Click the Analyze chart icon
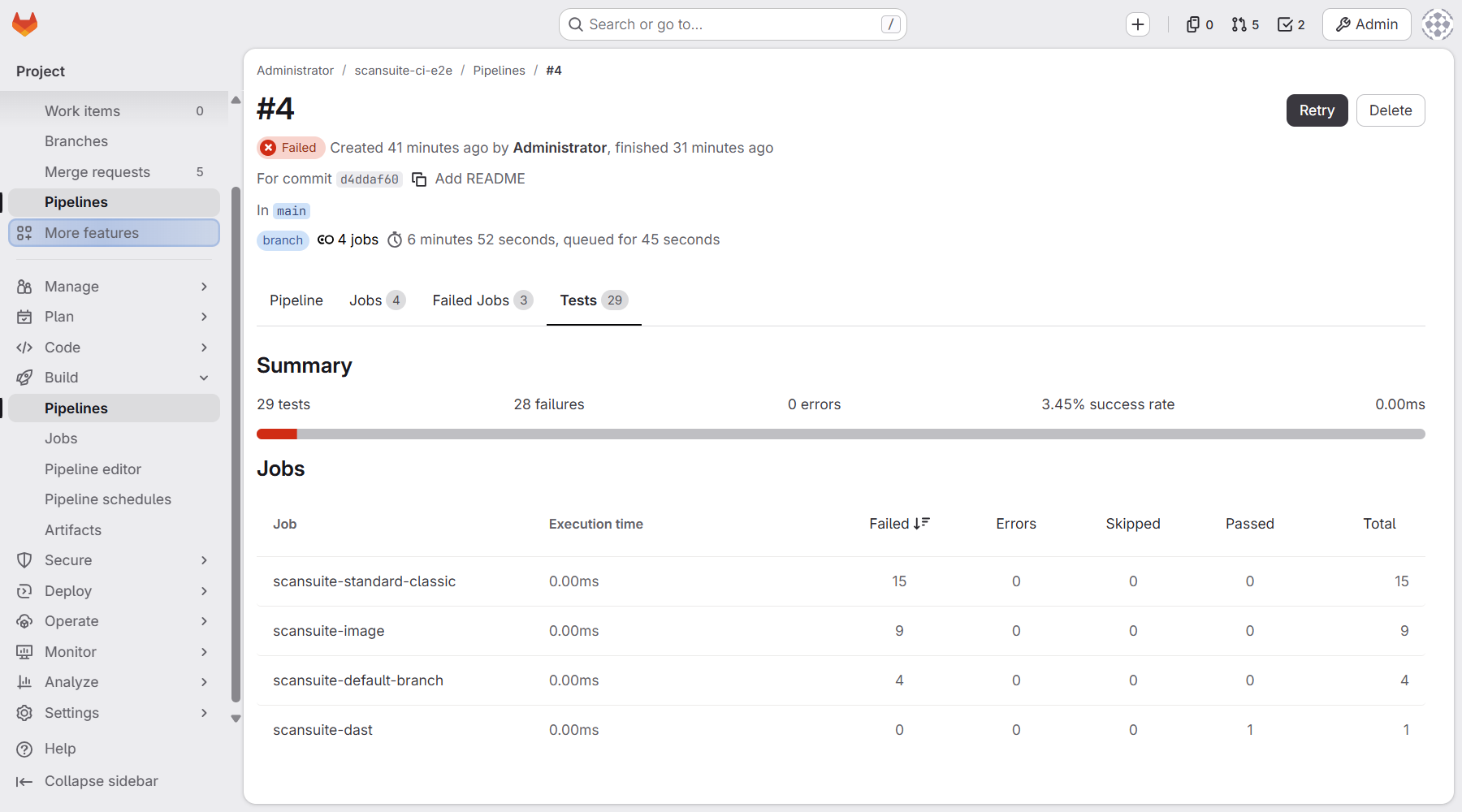Image resolution: width=1462 pixels, height=812 pixels. pyautogui.click(x=24, y=682)
